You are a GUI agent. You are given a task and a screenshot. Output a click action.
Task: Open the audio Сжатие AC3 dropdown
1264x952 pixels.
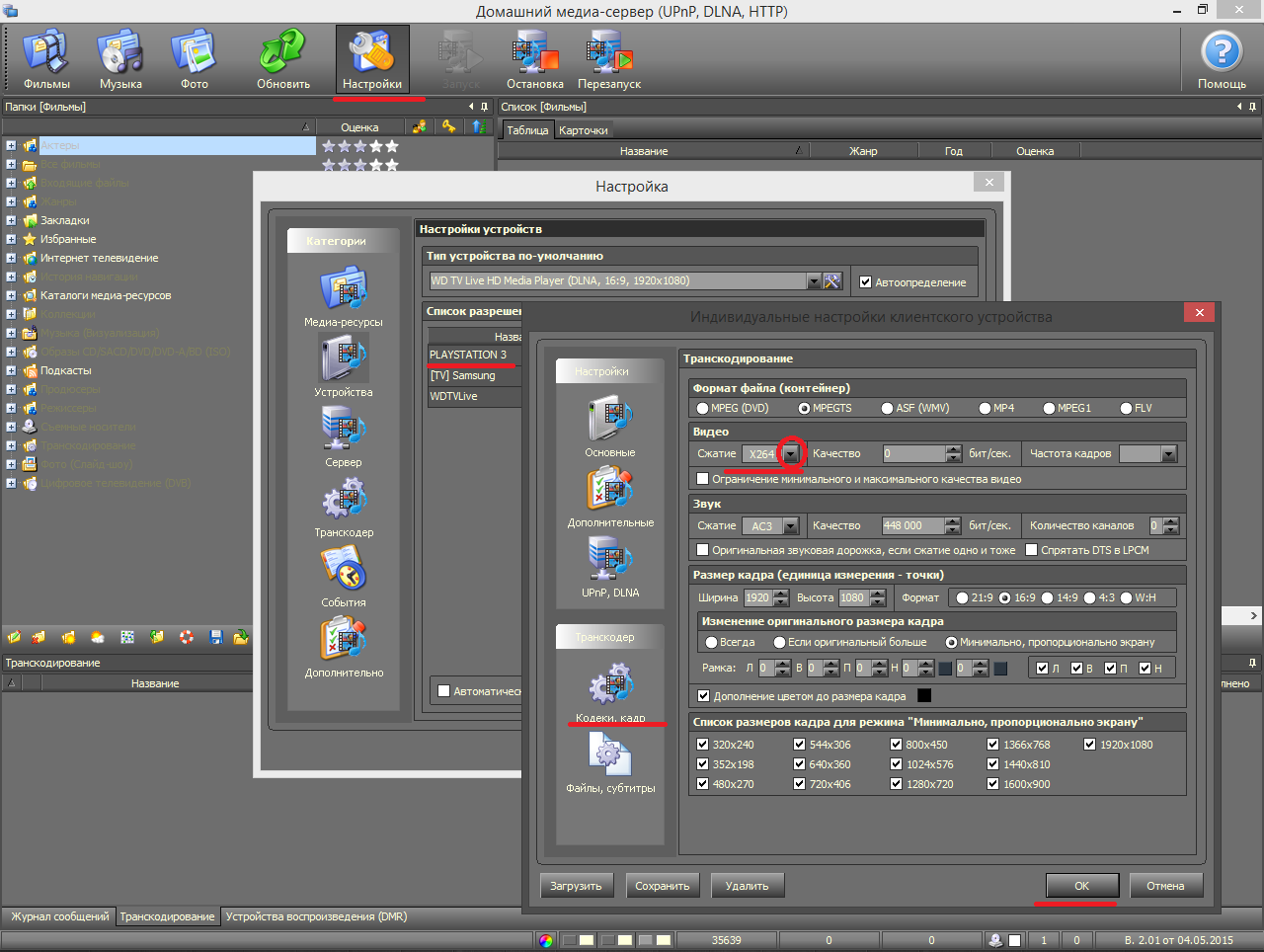(x=790, y=526)
